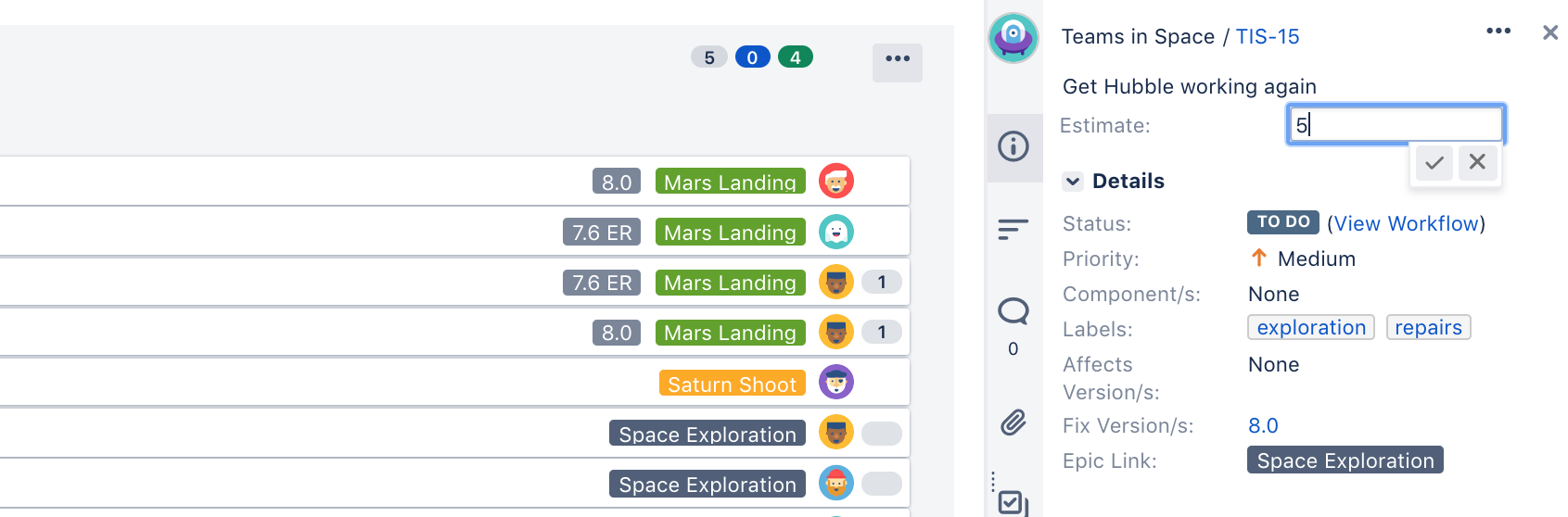Click the TO DO status badge
1568x517 pixels.
[1282, 222]
